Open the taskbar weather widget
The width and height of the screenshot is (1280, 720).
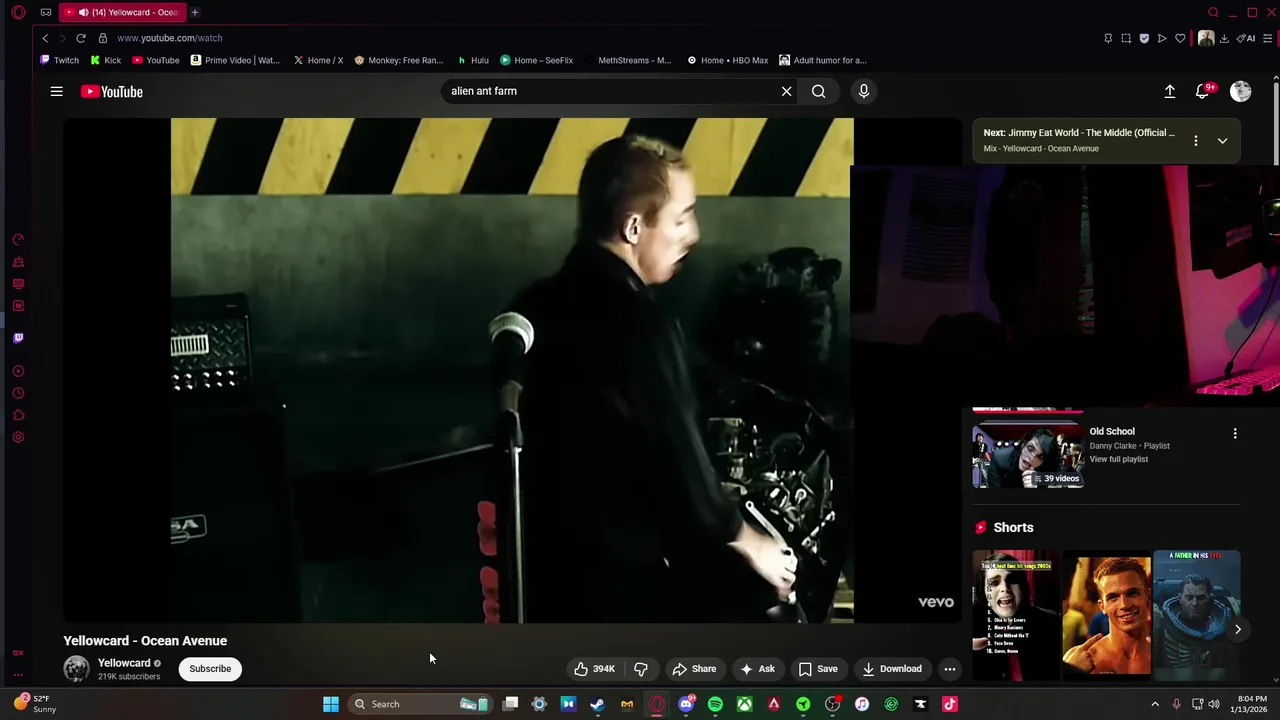35,704
